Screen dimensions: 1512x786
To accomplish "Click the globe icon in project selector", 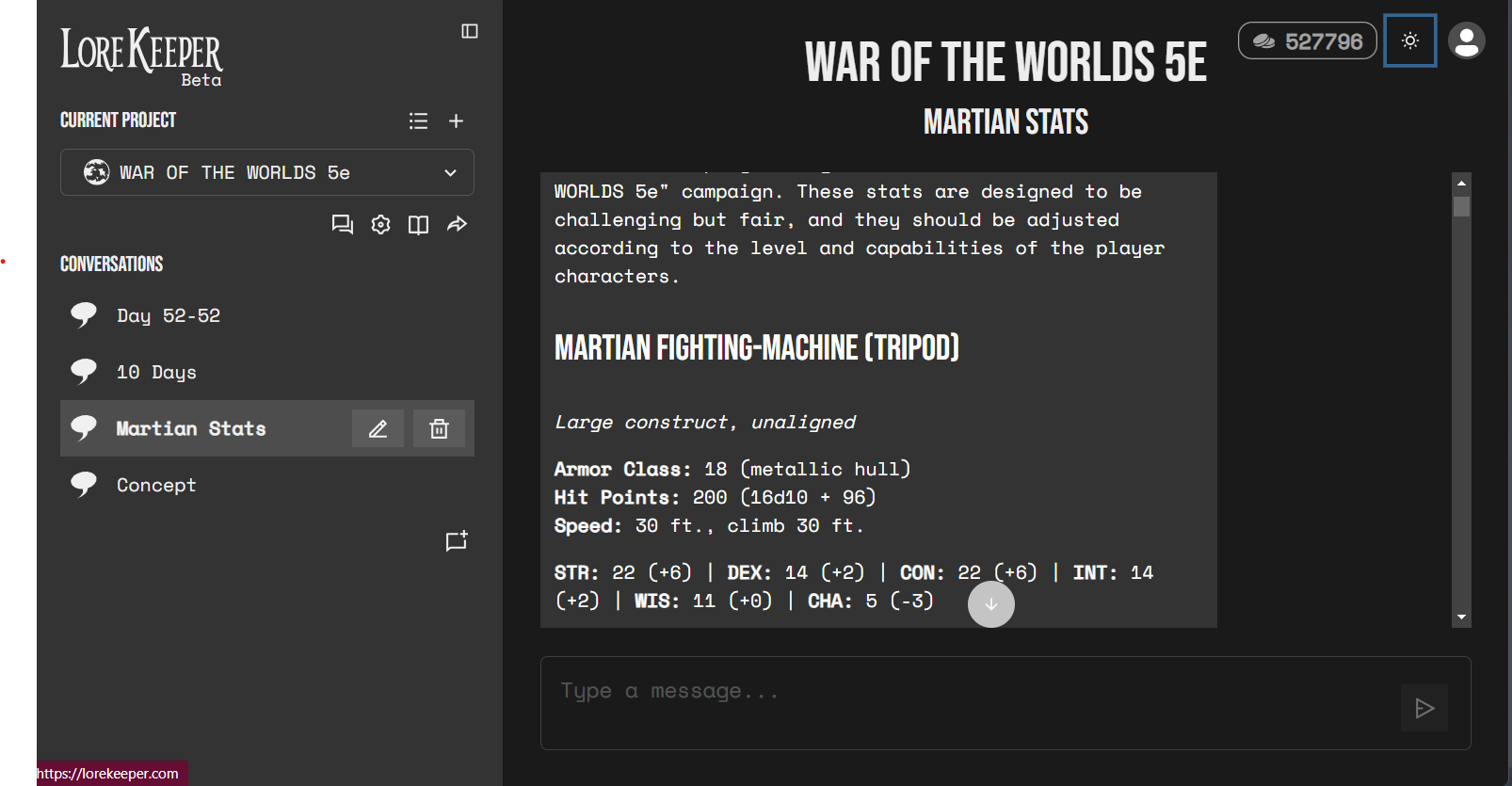I will [x=96, y=172].
